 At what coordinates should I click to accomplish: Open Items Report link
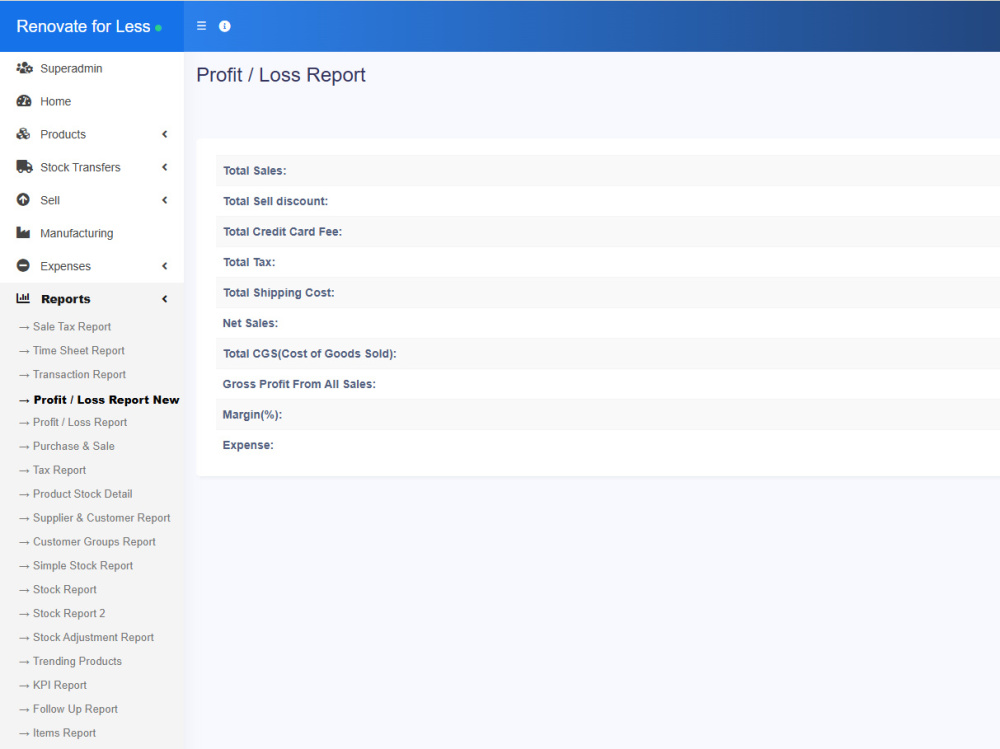(x=64, y=733)
